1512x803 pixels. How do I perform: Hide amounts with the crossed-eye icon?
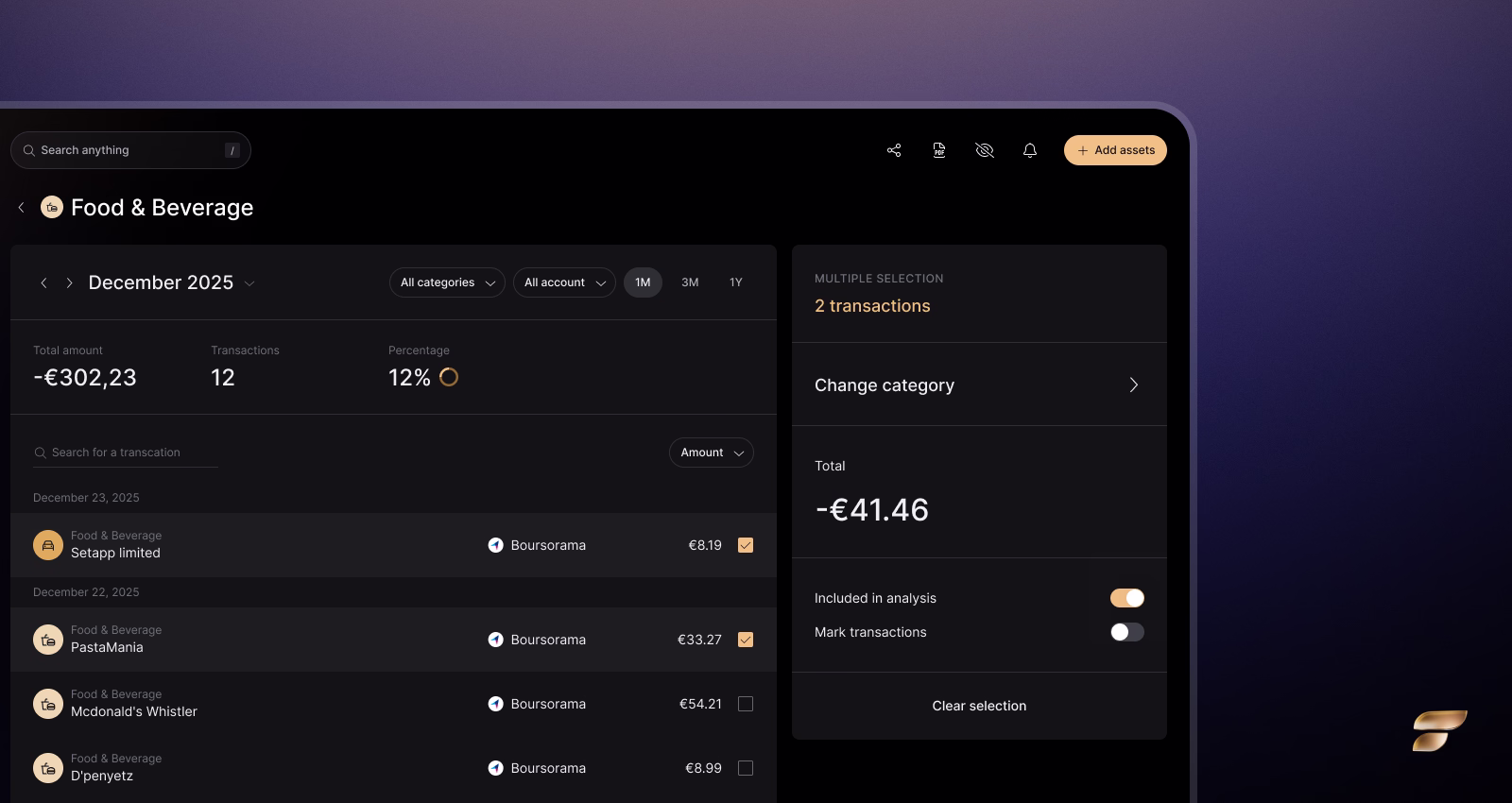coord(985,150)
